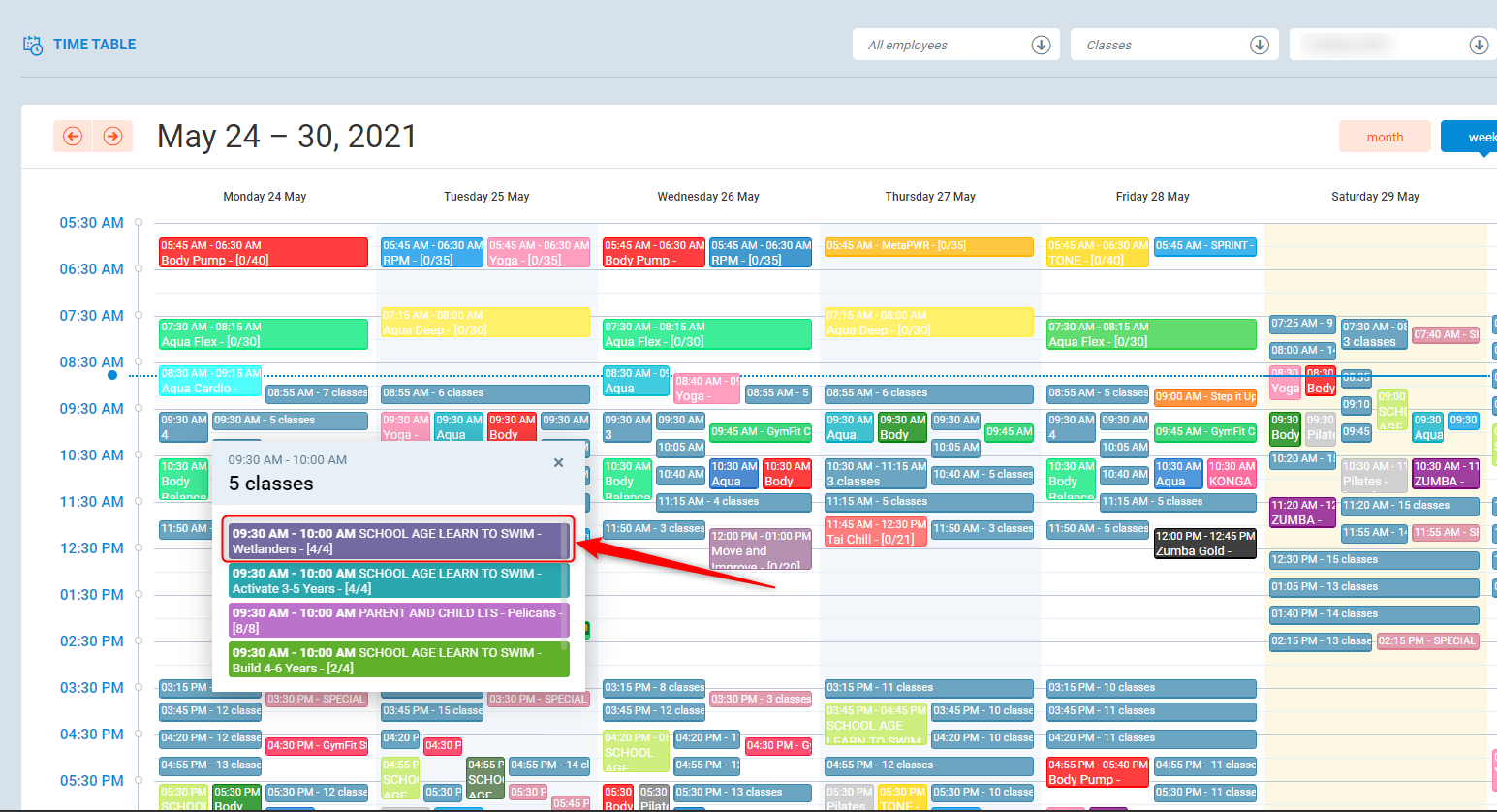Switch to month view tab
Image resolution: width=1497 pixels, height=812 pixels.
(1385, 137)
